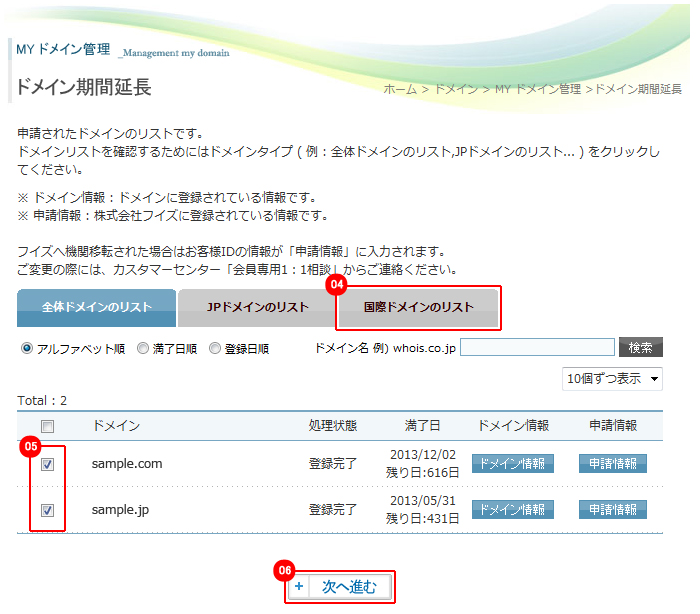The height and width of the screenshot is (614, 700).
Task: Open 申請情報 for sample.com
Action: coord(612,464)
